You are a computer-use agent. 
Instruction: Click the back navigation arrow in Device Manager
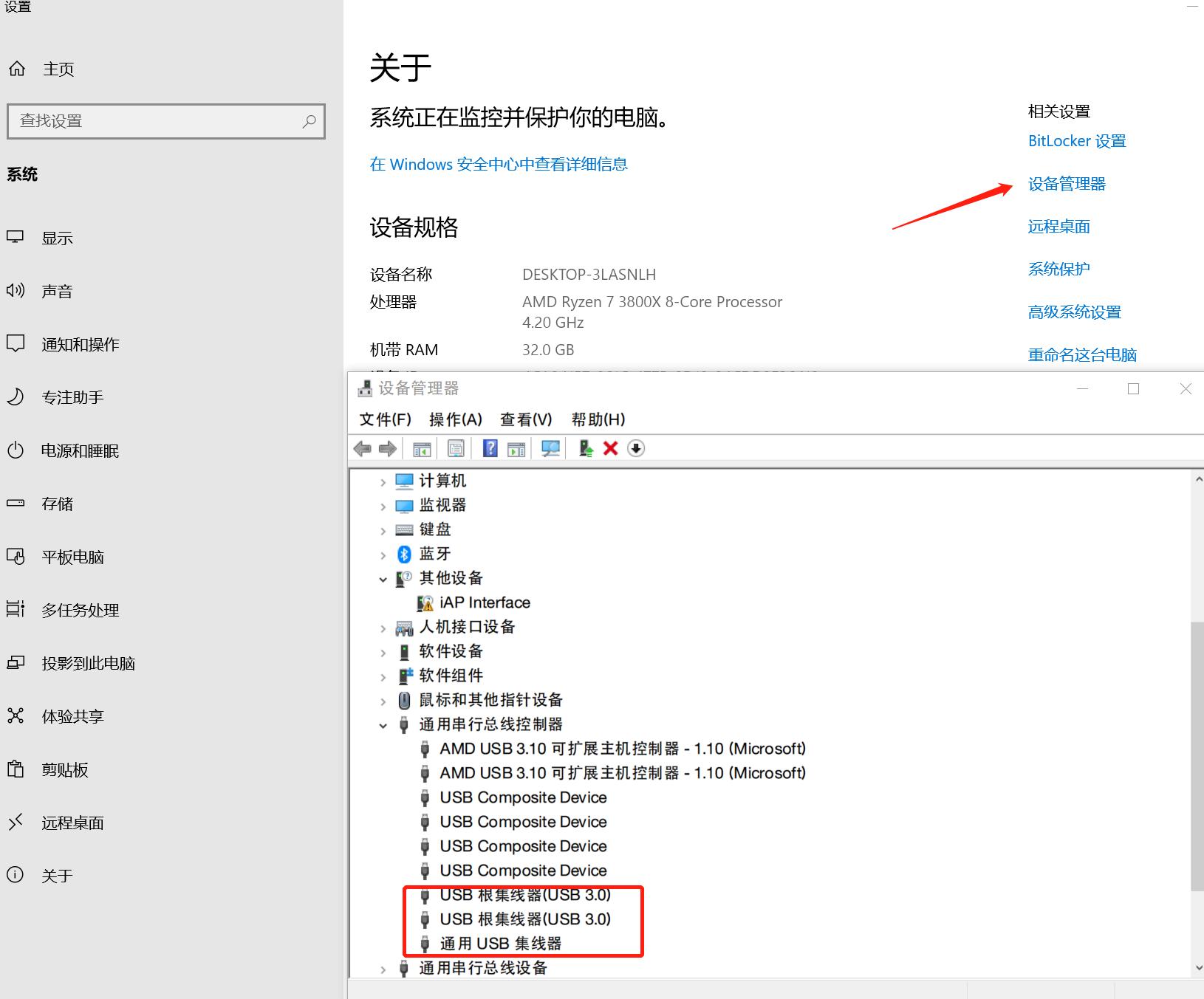362,448
